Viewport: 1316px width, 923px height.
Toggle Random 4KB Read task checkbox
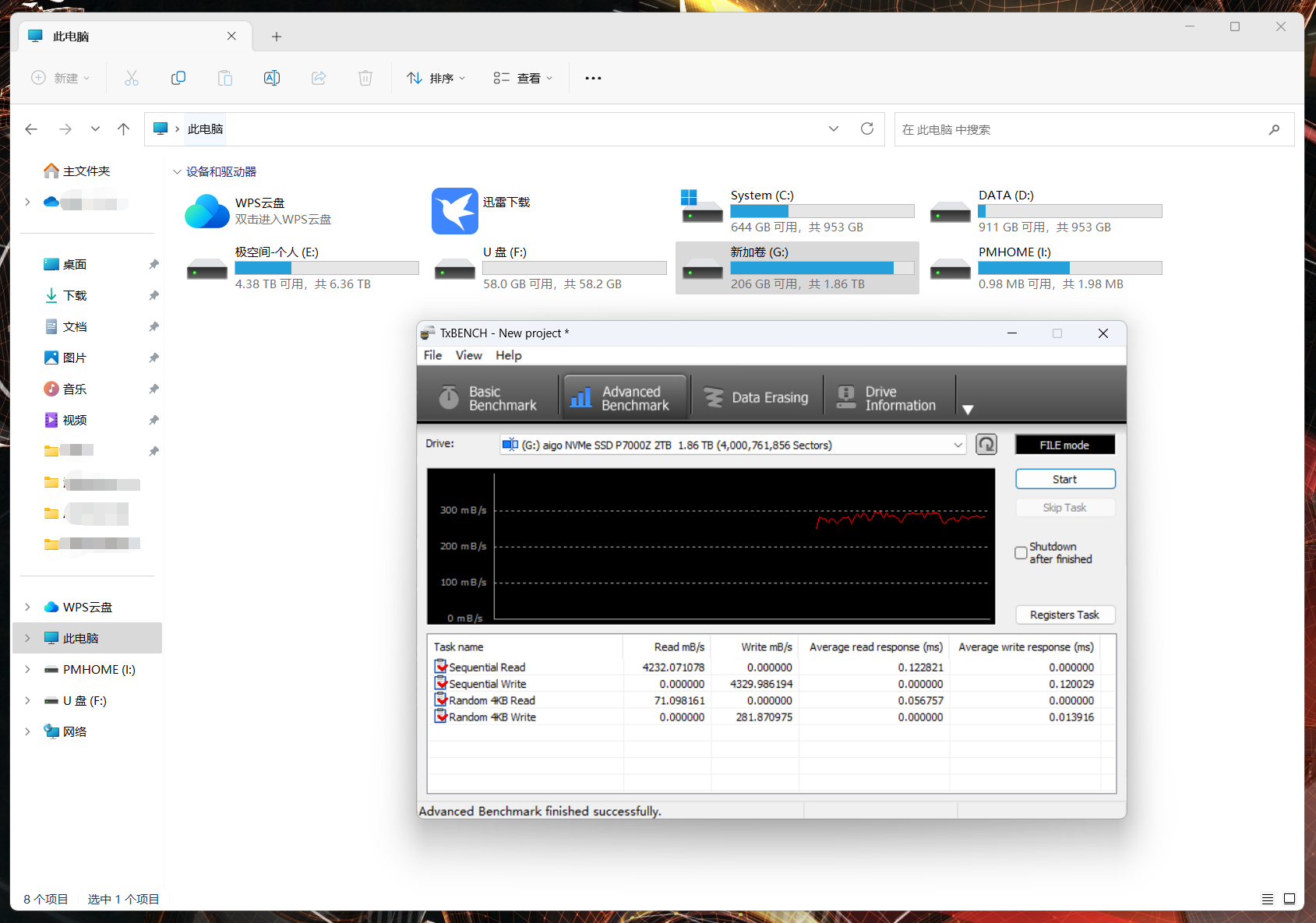pyautogui.click(x=441, y=700)
